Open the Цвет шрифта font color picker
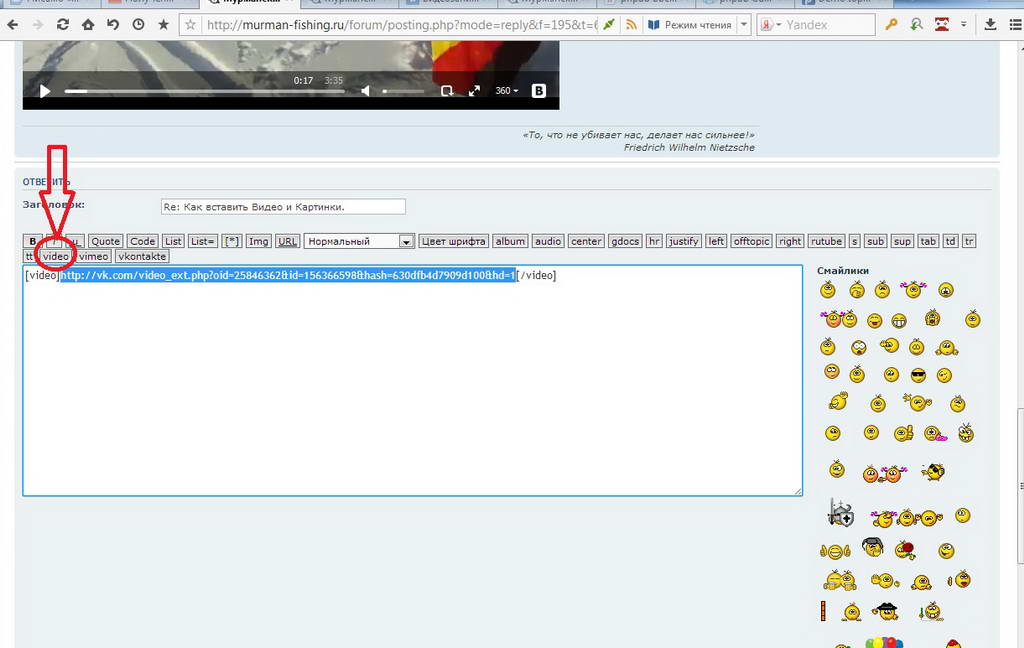This screenshot has height=648, width=1024. point(453,241)
